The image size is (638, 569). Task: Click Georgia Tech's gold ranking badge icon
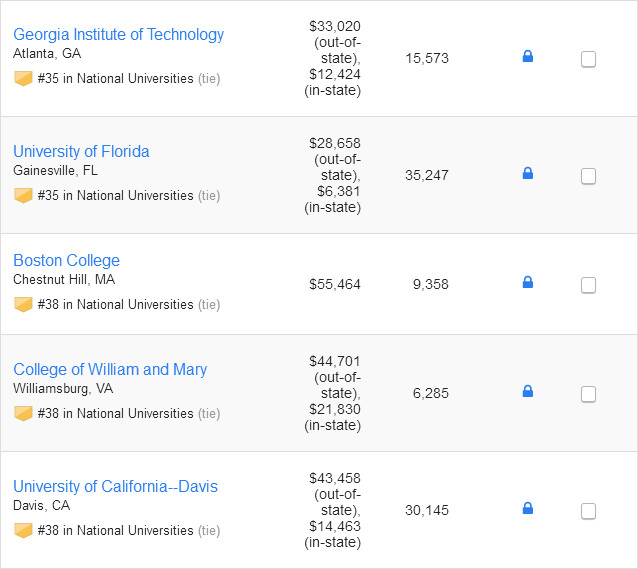click(23, 78)
